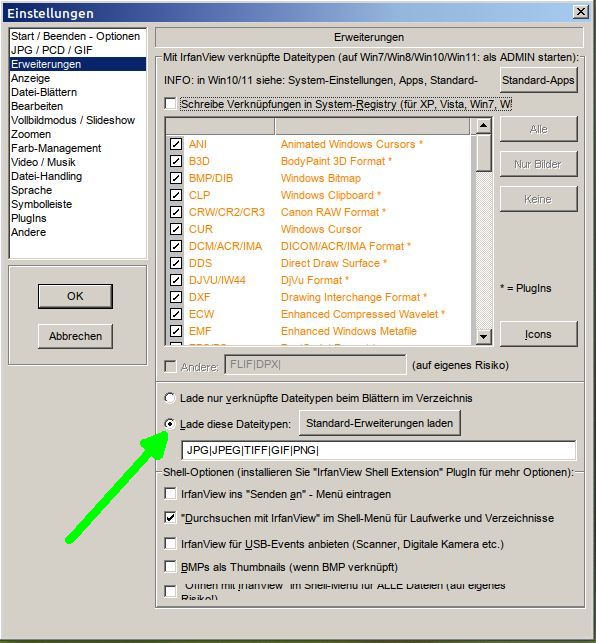Image resolution: width=596 pixels, height=643 pixels.
Task: Disable Durchsuchen mit IrfanView shell option
Action: click(x=170, y=518)
